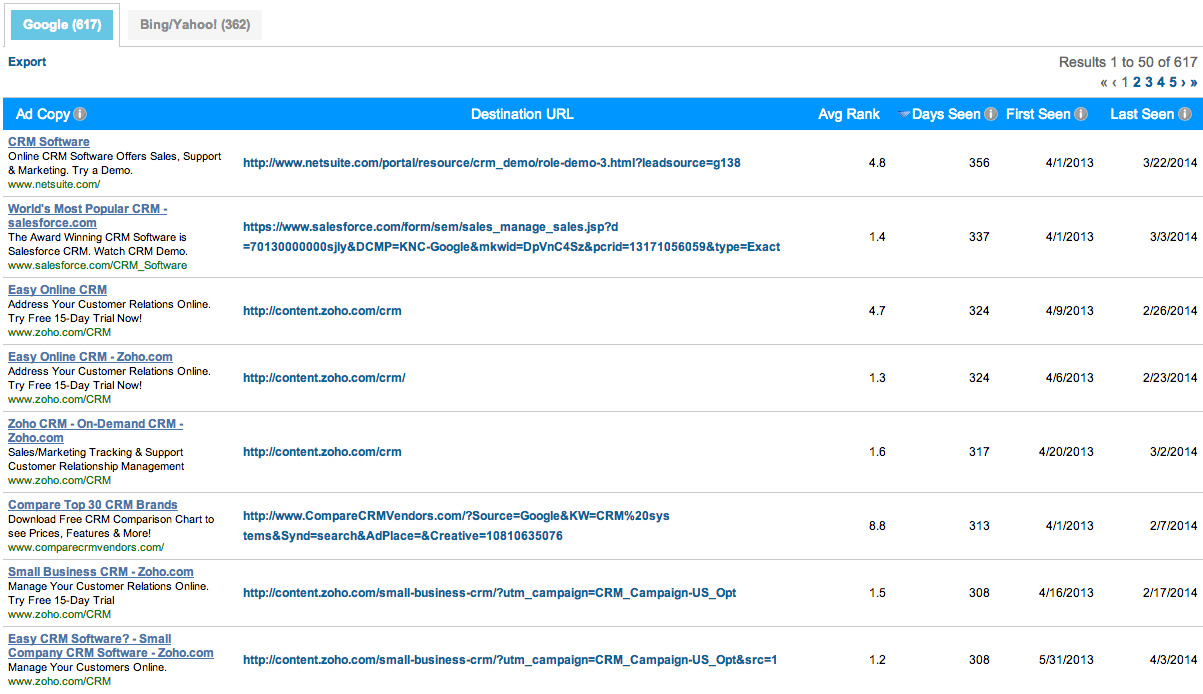This screenshot has width=1203, height=694.
Task: Select the 1.6 average rank value
Action: [x=877, y=452]
